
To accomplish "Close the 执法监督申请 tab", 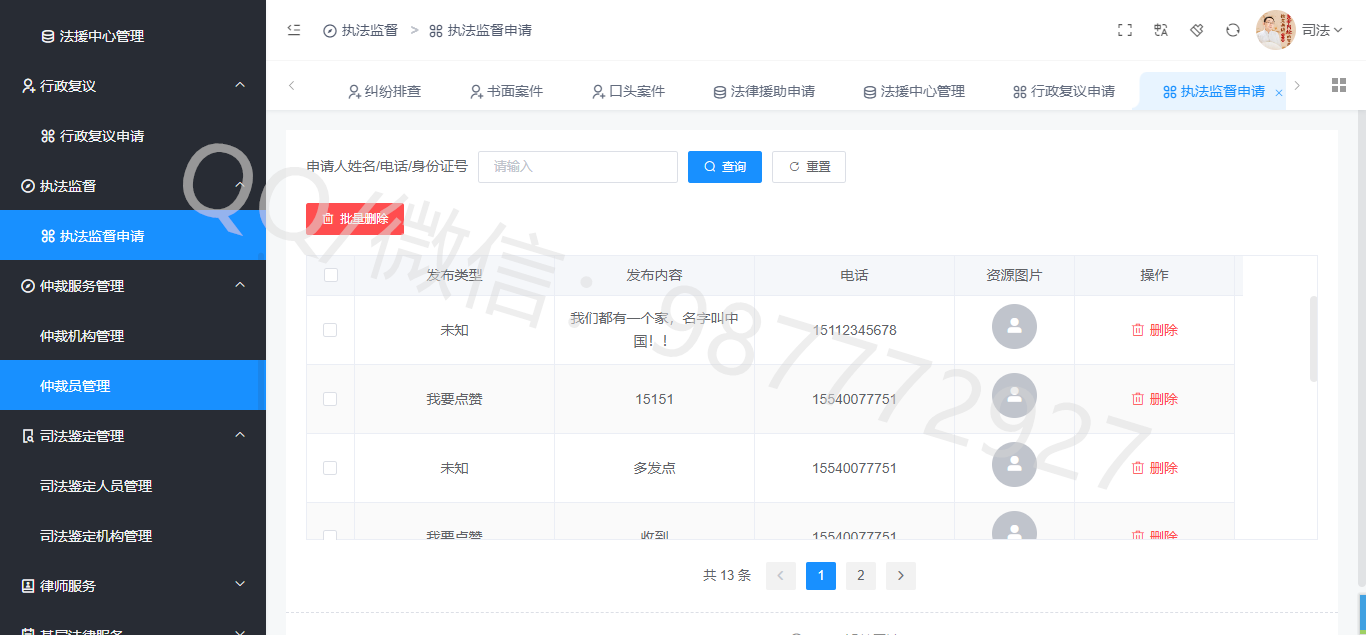I will [x=1279, y=92].
